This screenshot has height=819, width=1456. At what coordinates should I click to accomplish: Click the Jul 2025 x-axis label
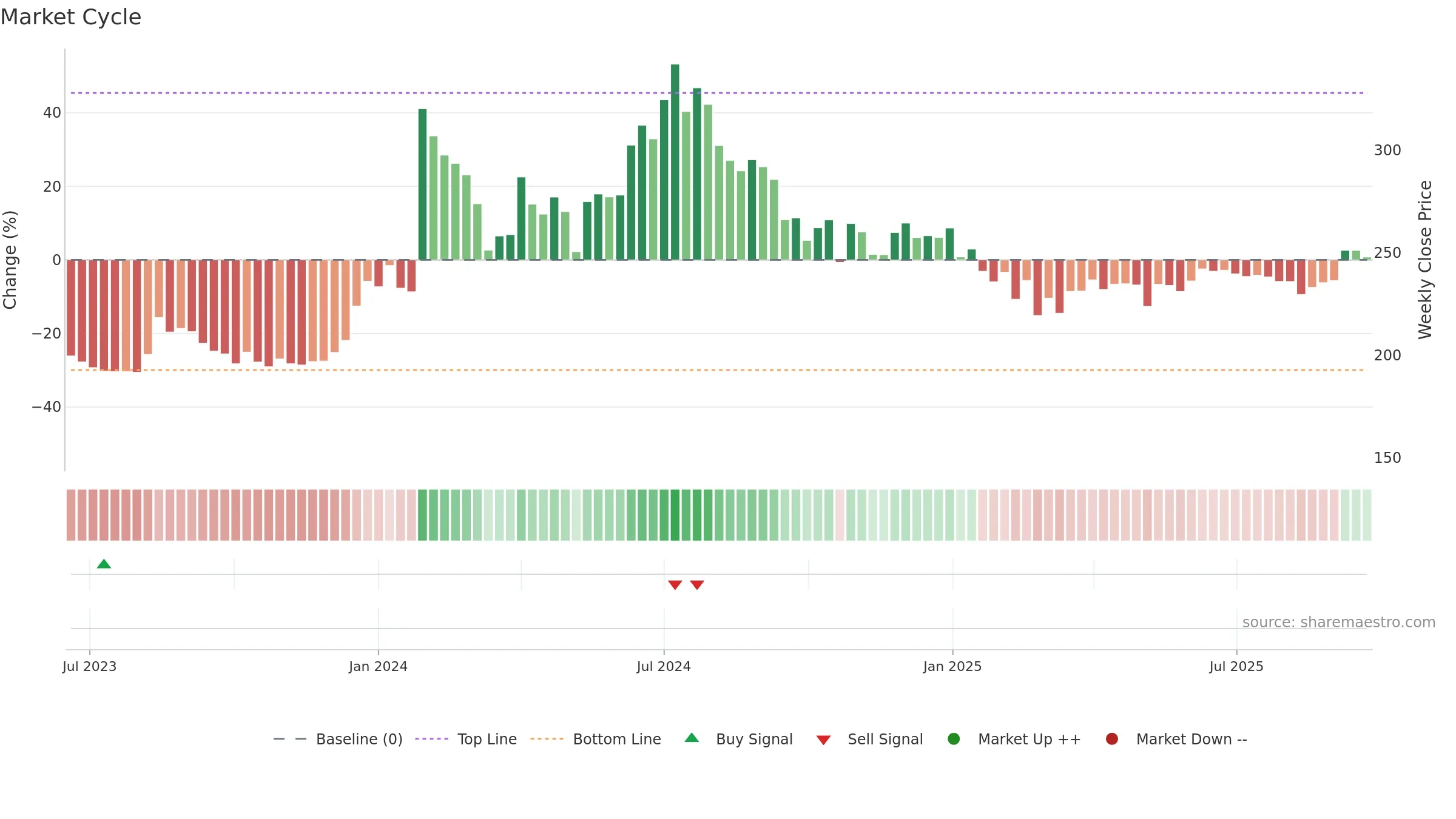[x=1236, y=666]
